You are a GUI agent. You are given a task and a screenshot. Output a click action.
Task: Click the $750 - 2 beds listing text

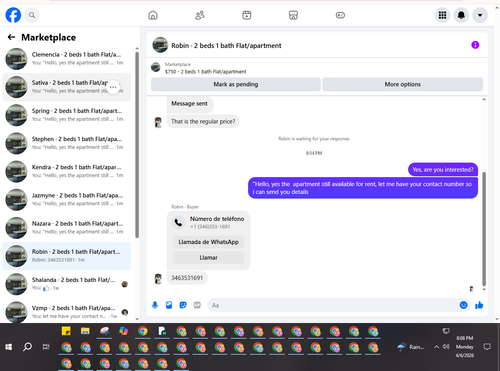(206, 72)
